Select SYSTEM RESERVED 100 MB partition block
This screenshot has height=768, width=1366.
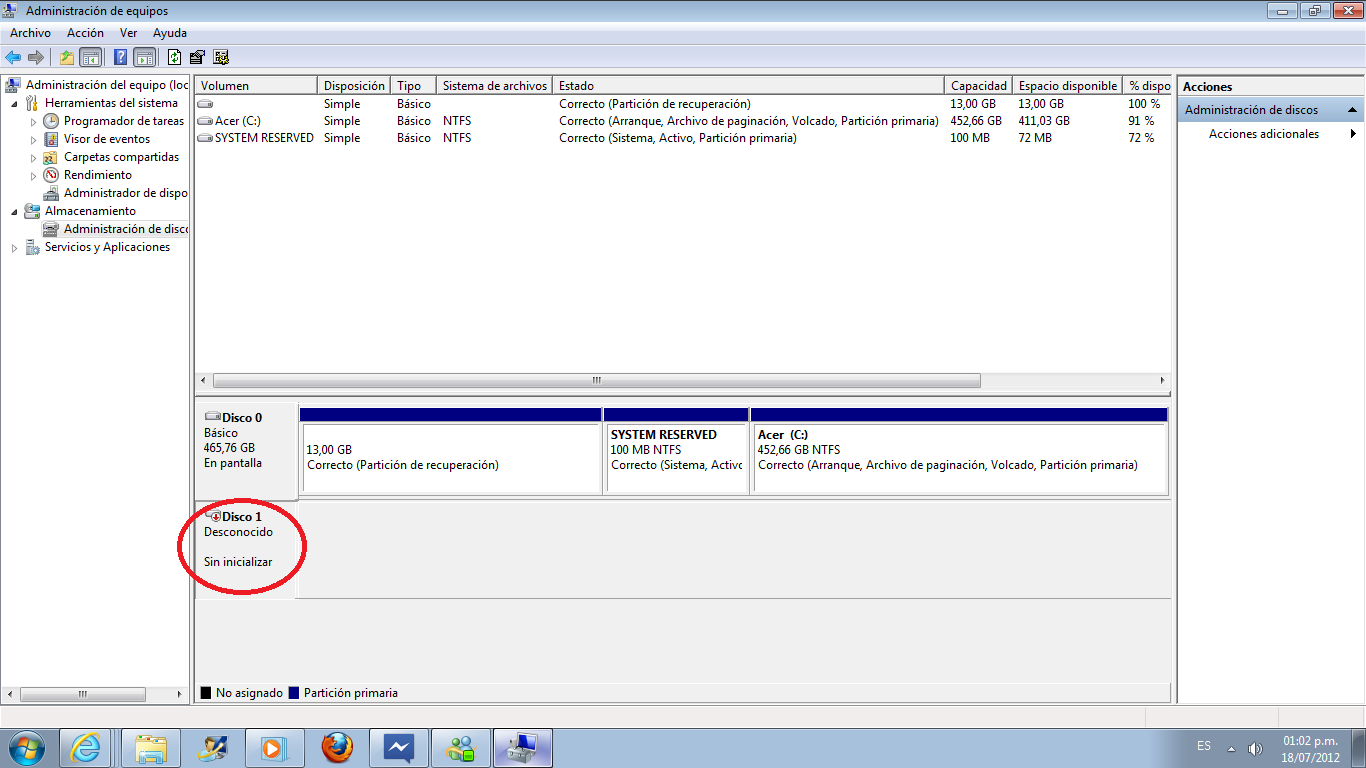pyautogui.click(x=676, y=450)
